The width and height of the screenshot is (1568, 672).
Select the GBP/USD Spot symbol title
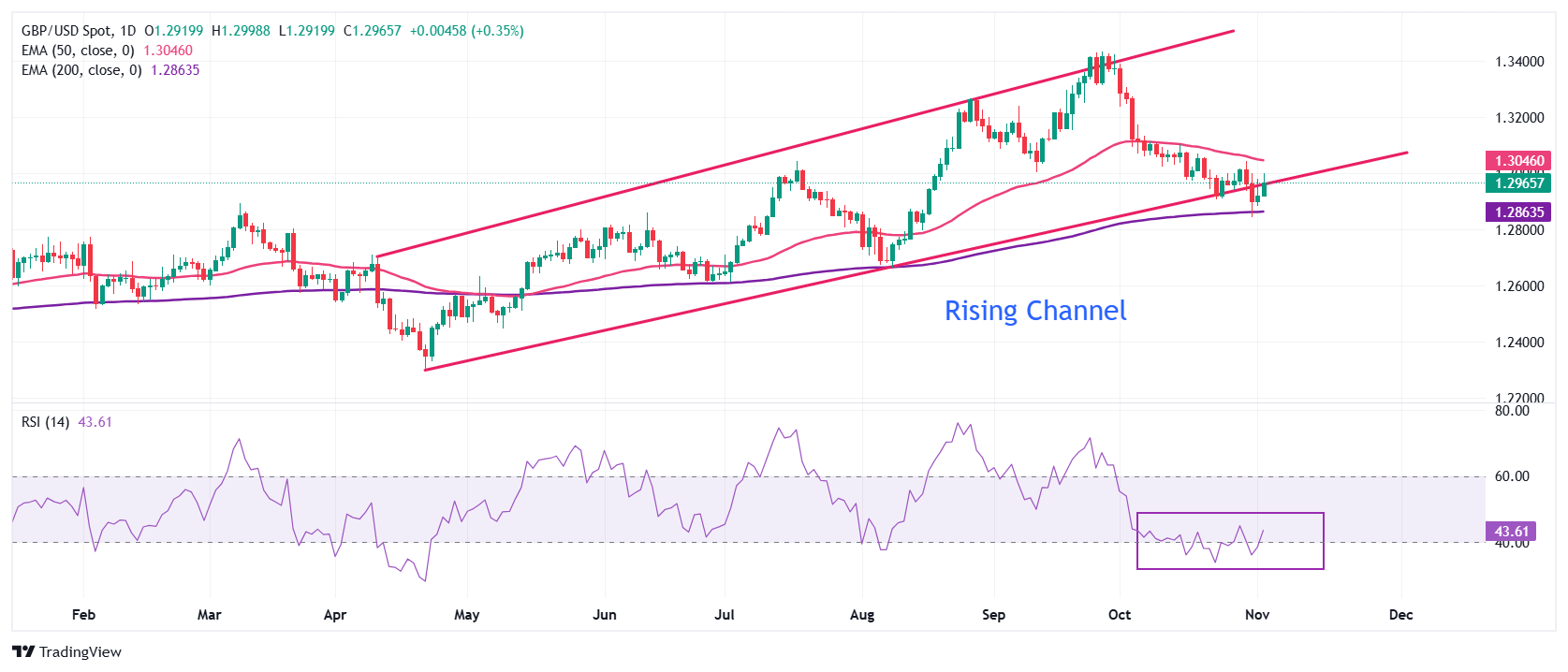pyautogui.click(x=79, y=31)
